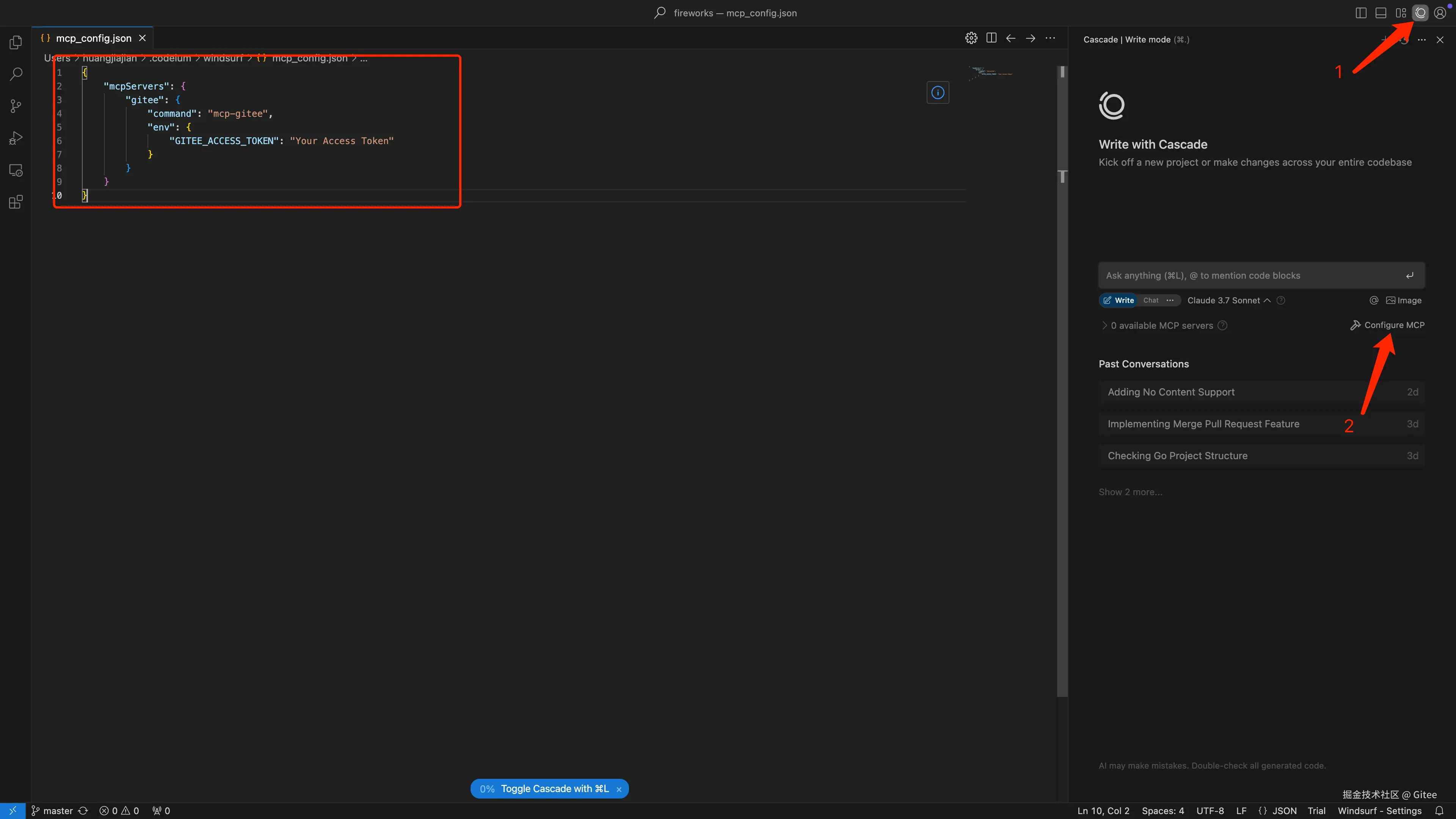
Task: Open the Run and Debug view icon
Action: 16,138
